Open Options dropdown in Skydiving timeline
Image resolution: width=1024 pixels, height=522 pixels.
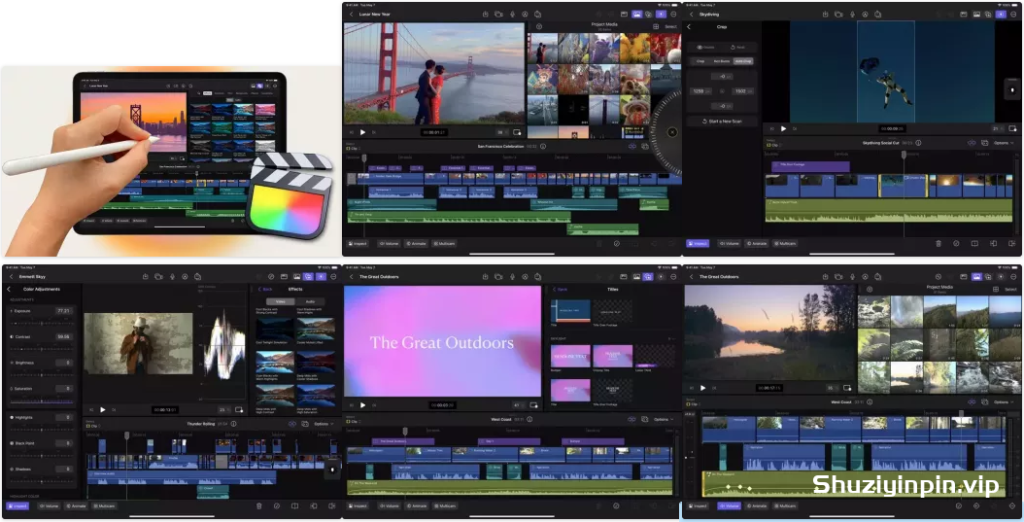[1004, 142]
